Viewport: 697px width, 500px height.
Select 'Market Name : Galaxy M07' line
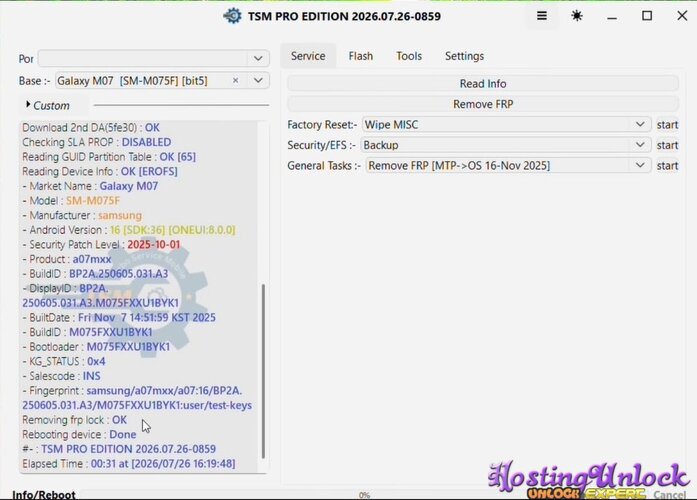pos(90,186)
